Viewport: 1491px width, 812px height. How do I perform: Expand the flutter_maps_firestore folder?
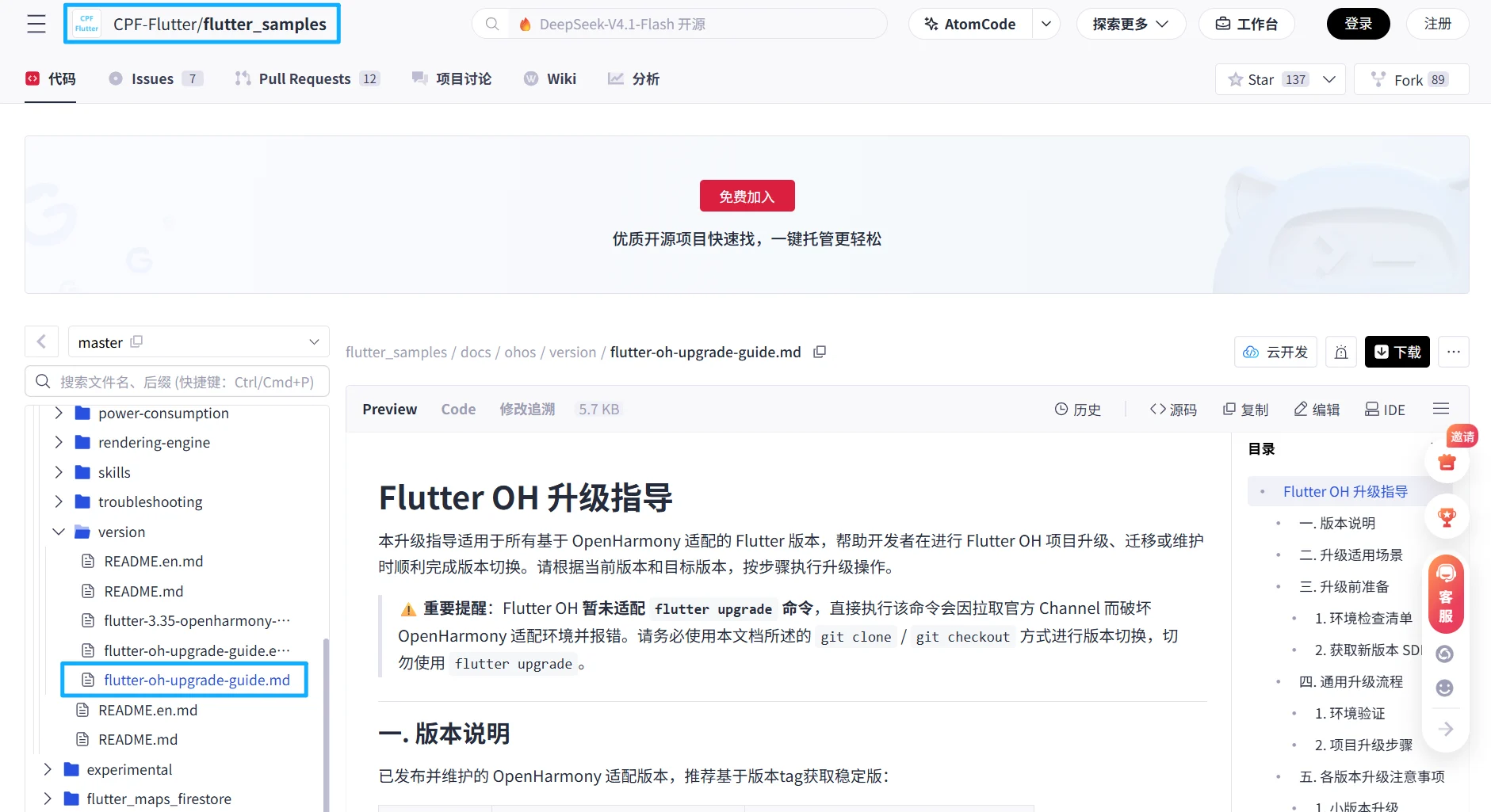(48, 799)
